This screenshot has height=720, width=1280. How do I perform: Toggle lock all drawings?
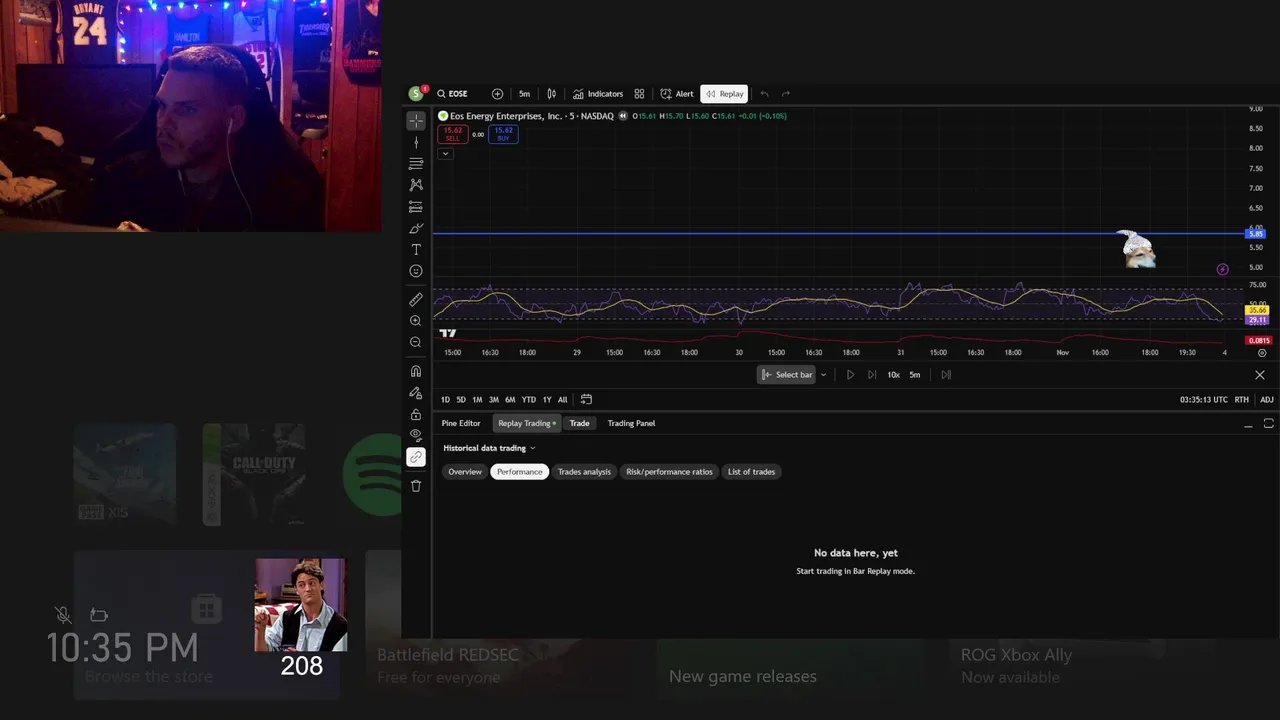(416, 414)
